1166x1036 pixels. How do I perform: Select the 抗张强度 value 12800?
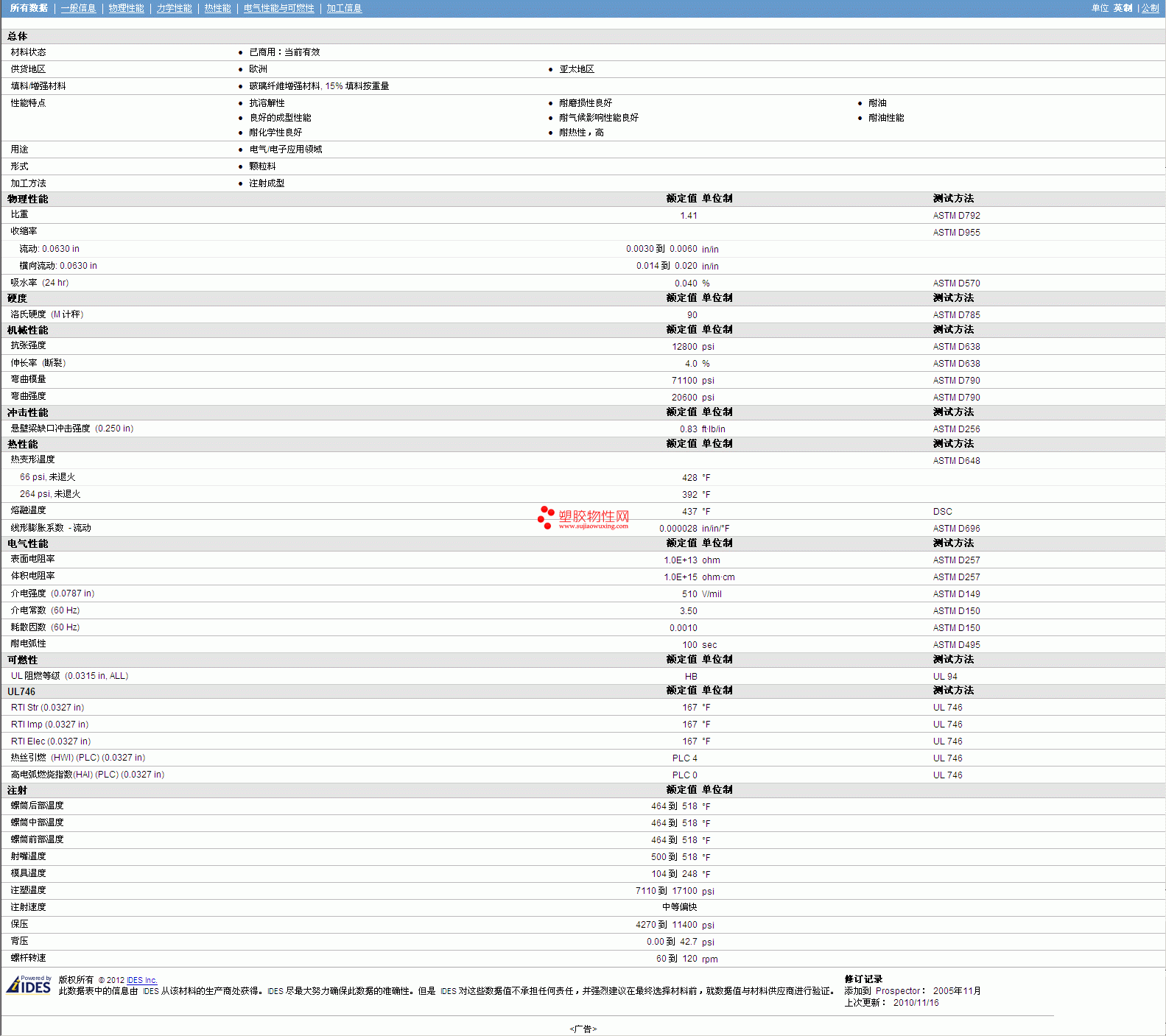684,347
